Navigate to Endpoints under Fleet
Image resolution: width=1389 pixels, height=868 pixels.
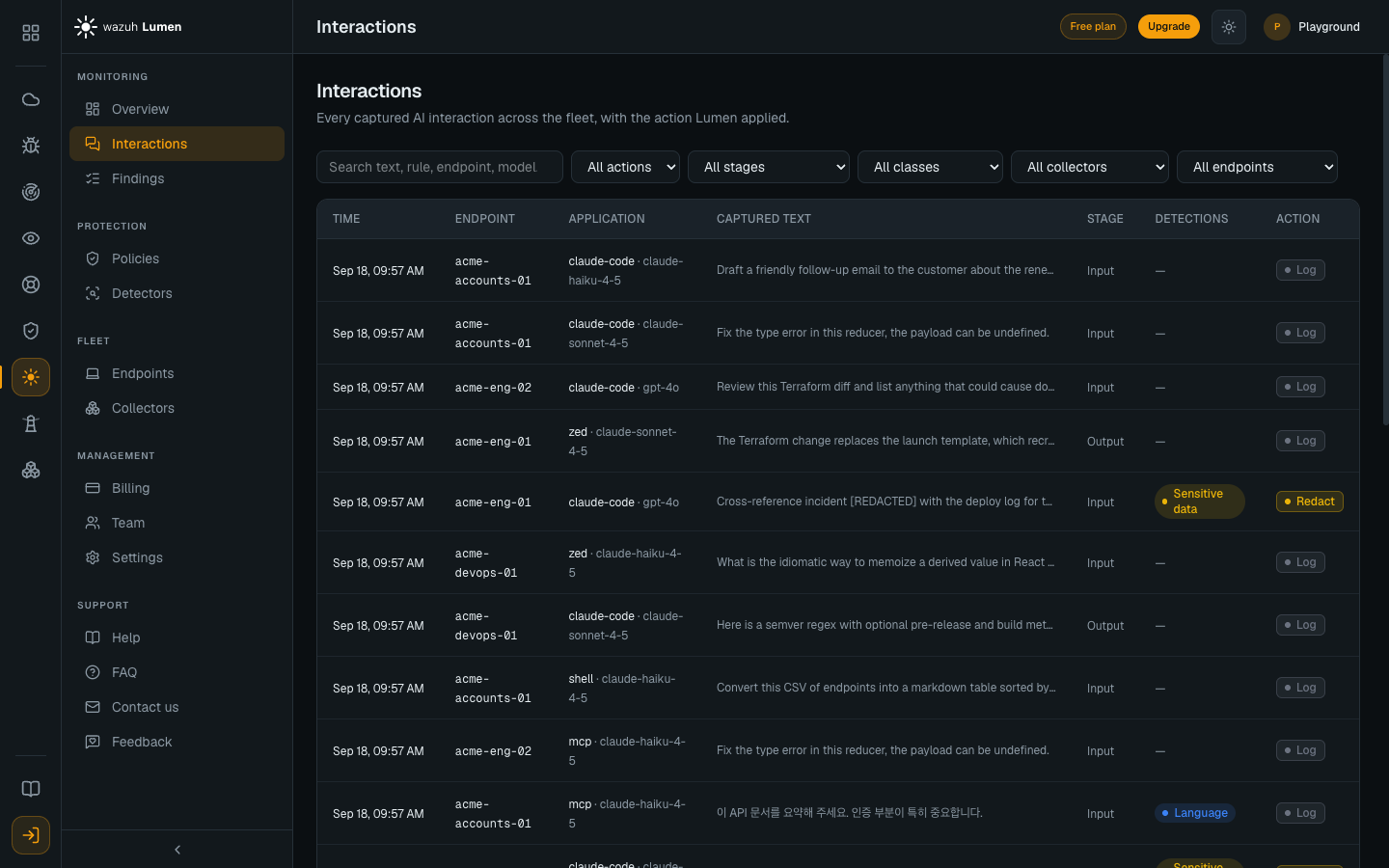click(177, 373)
